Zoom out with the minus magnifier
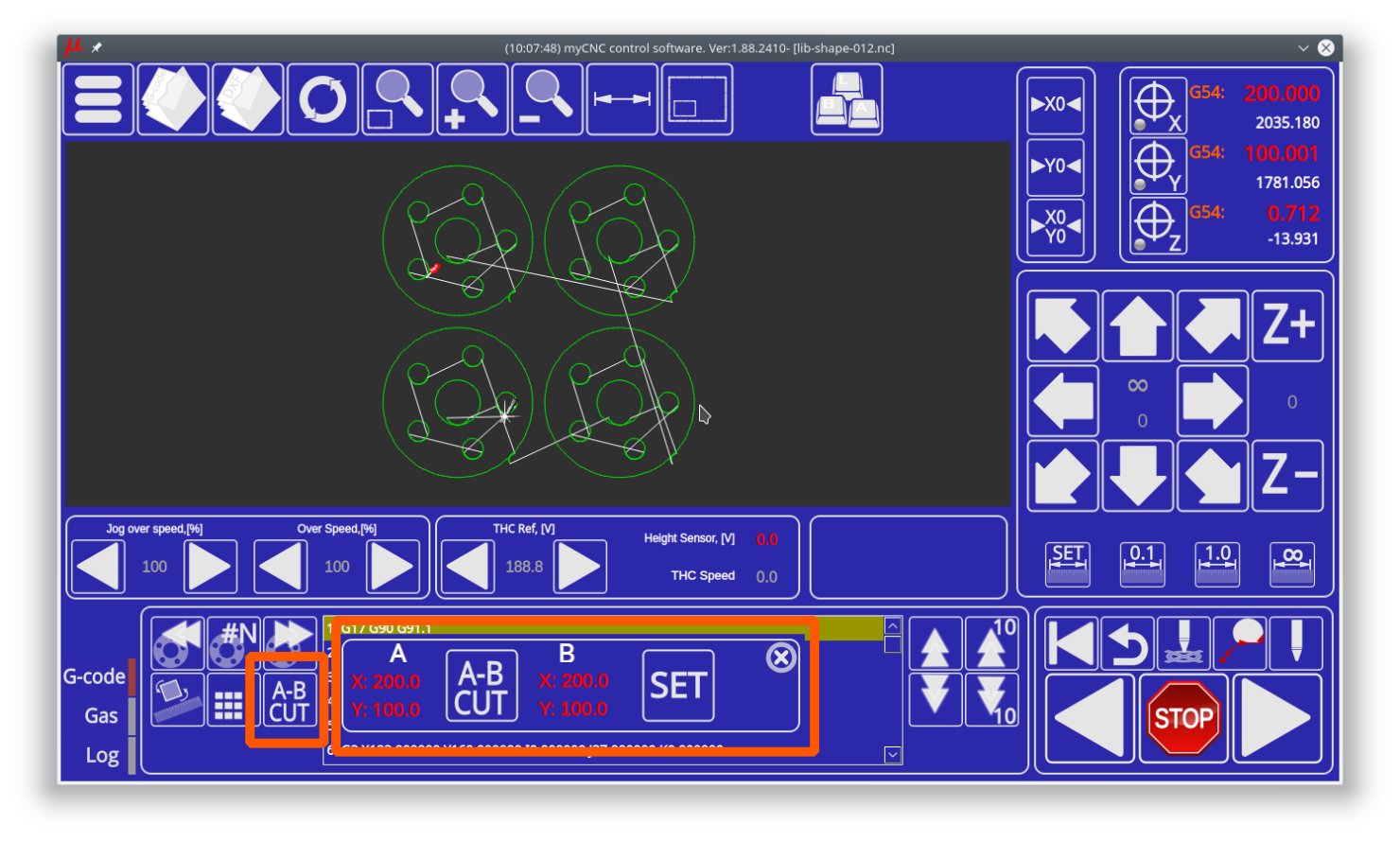 547,99
